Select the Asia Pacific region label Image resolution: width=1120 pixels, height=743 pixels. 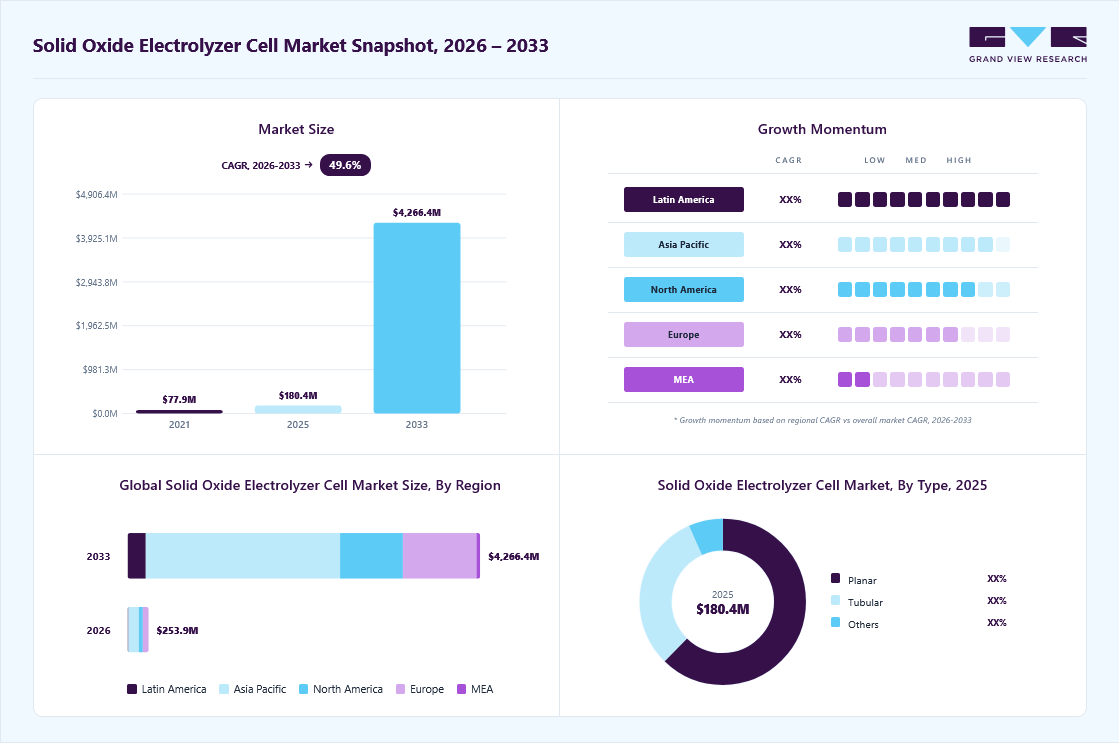point(684,244)
